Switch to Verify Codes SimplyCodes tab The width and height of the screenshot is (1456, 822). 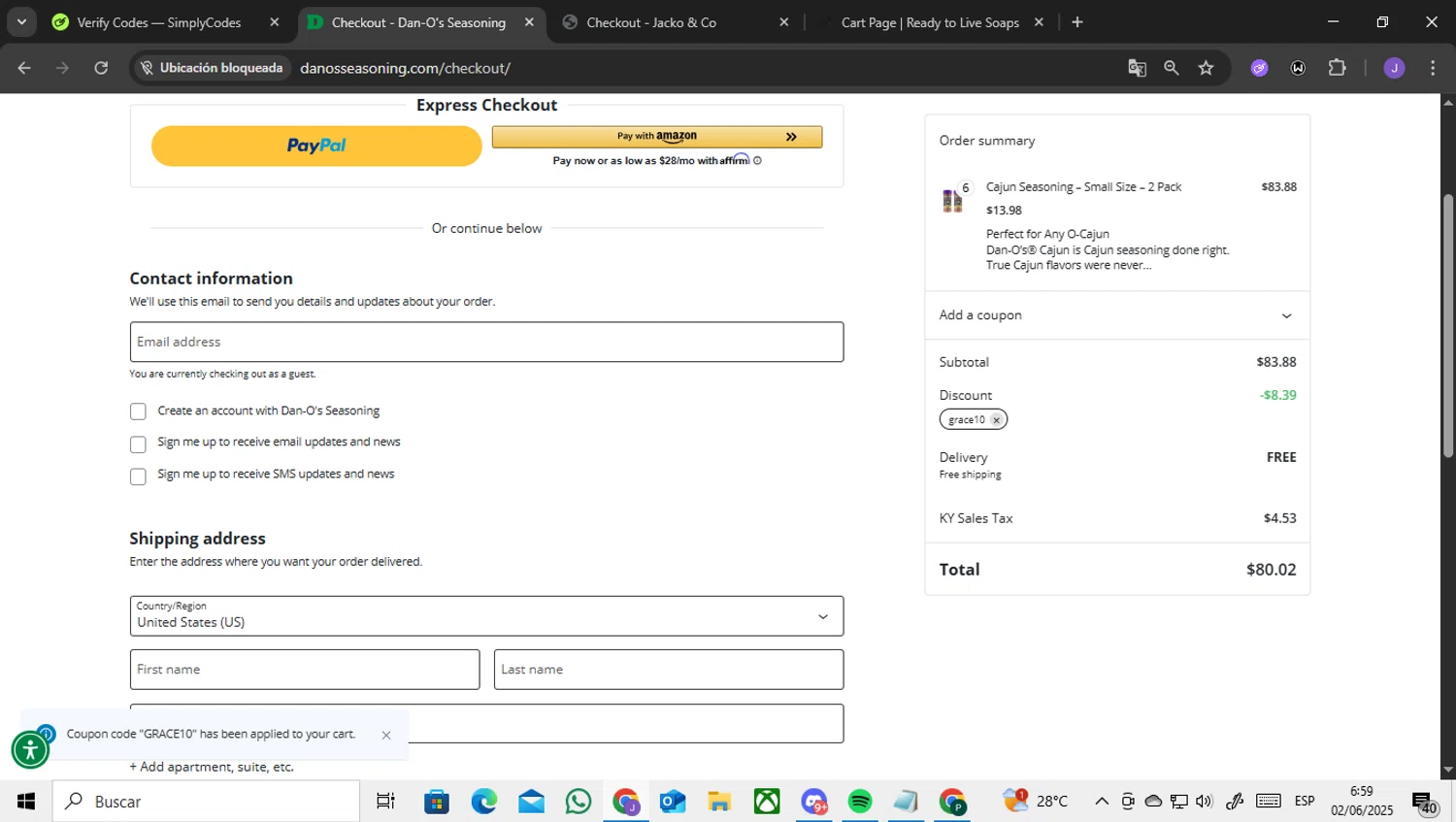[159, 22]
